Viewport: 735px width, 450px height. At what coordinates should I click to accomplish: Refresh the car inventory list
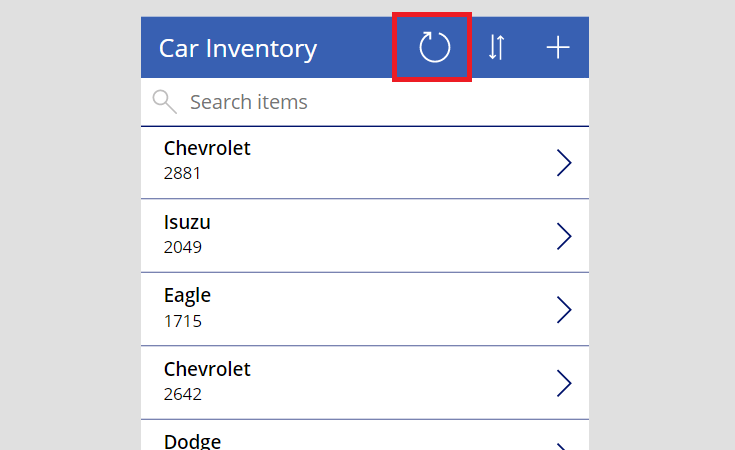click(x=435, y=47)
